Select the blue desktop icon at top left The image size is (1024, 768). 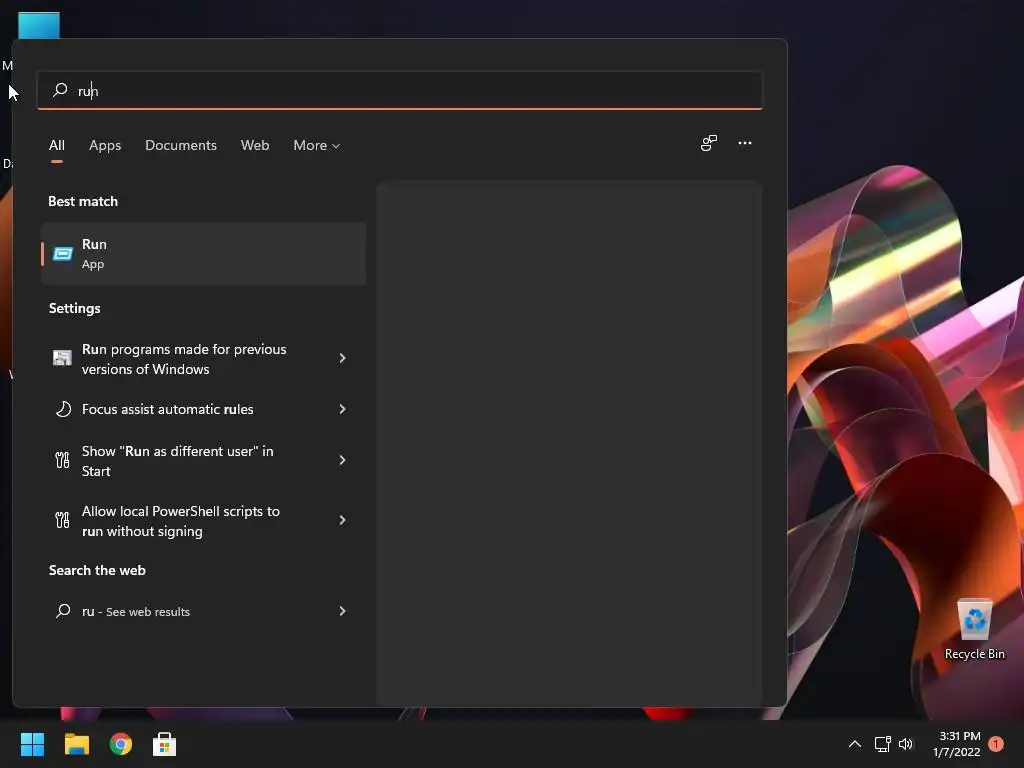click(x=39, y=25)
